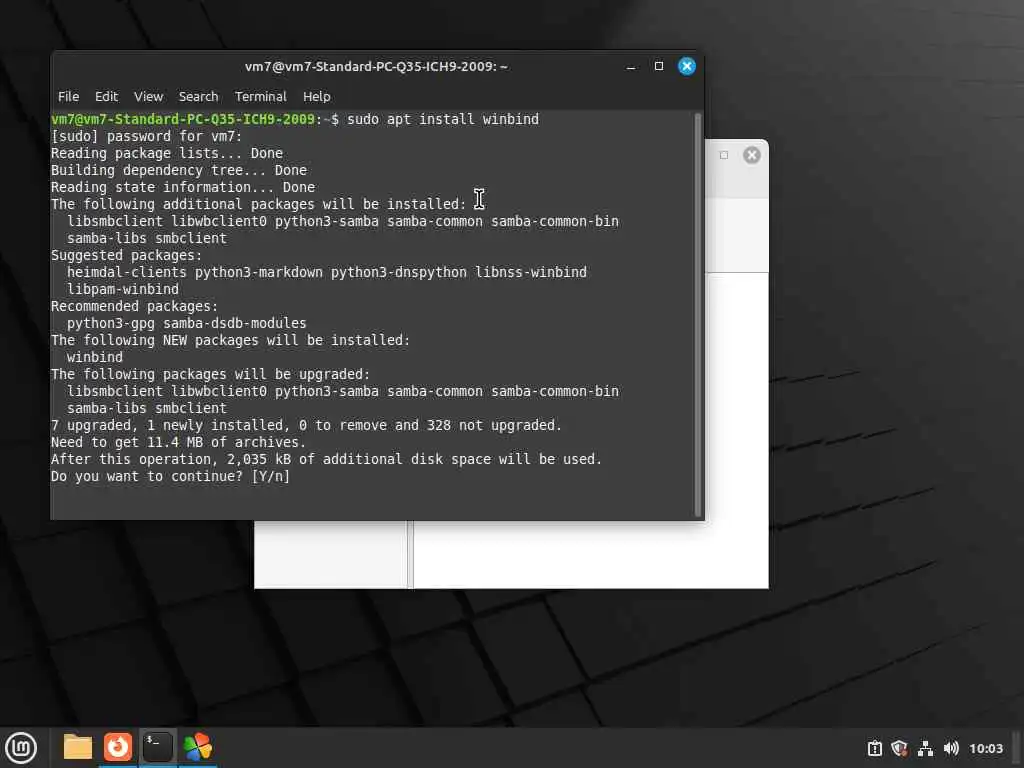Screen dimensions: 1024x768
Task: Click the terminal vertical scrollbar
Action: (x=697, y=315)
